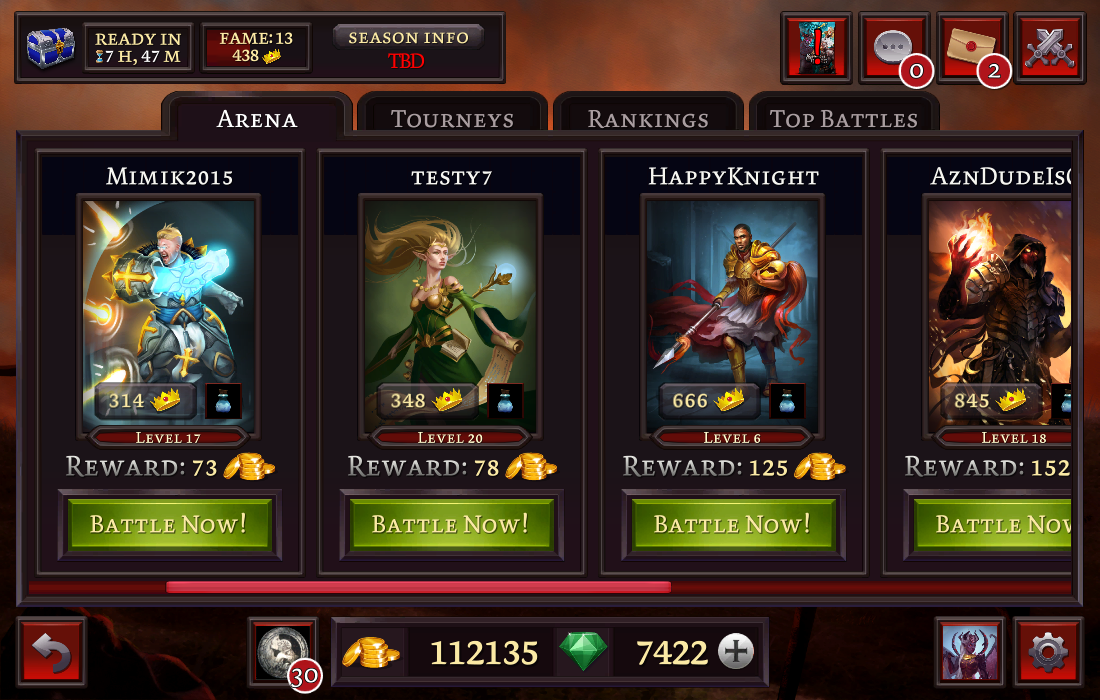1100x700 pixels.
Task: Open the demon hero portrait icon
Action: point(970,652)
